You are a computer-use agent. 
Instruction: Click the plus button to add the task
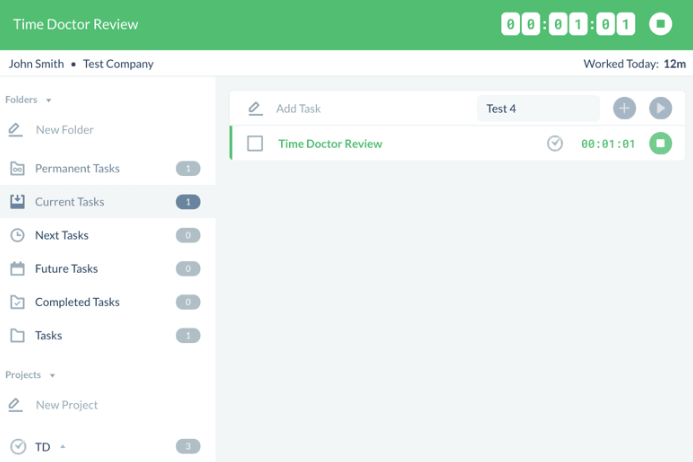(x=624, y=108)
